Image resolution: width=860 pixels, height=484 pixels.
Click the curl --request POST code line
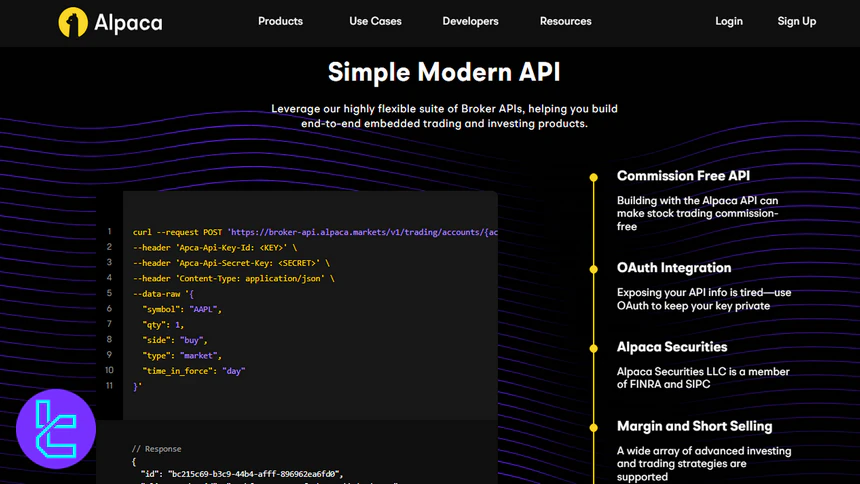pos(315,232)
